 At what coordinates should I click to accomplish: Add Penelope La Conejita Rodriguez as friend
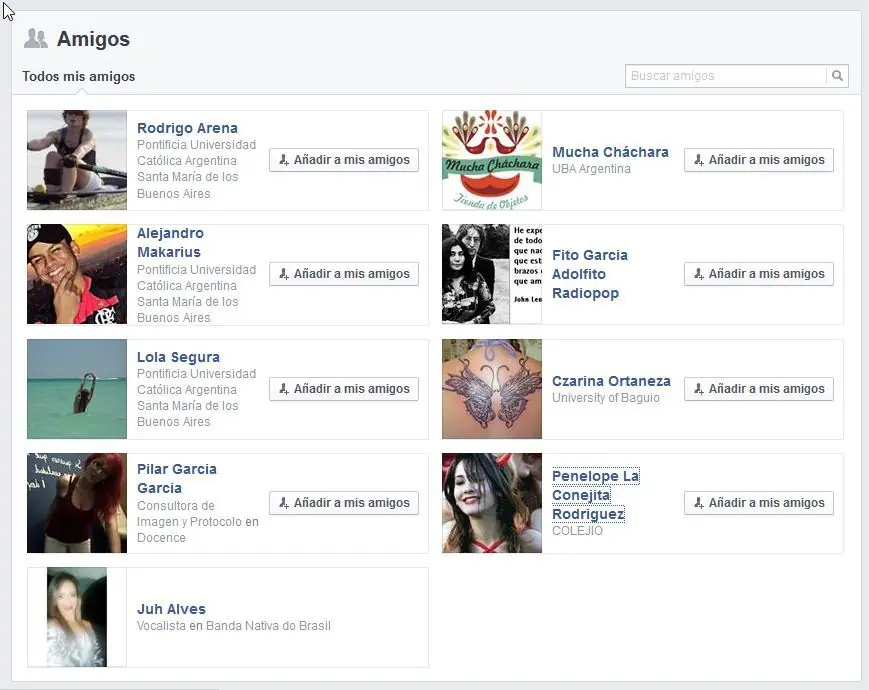pos(759,503)
